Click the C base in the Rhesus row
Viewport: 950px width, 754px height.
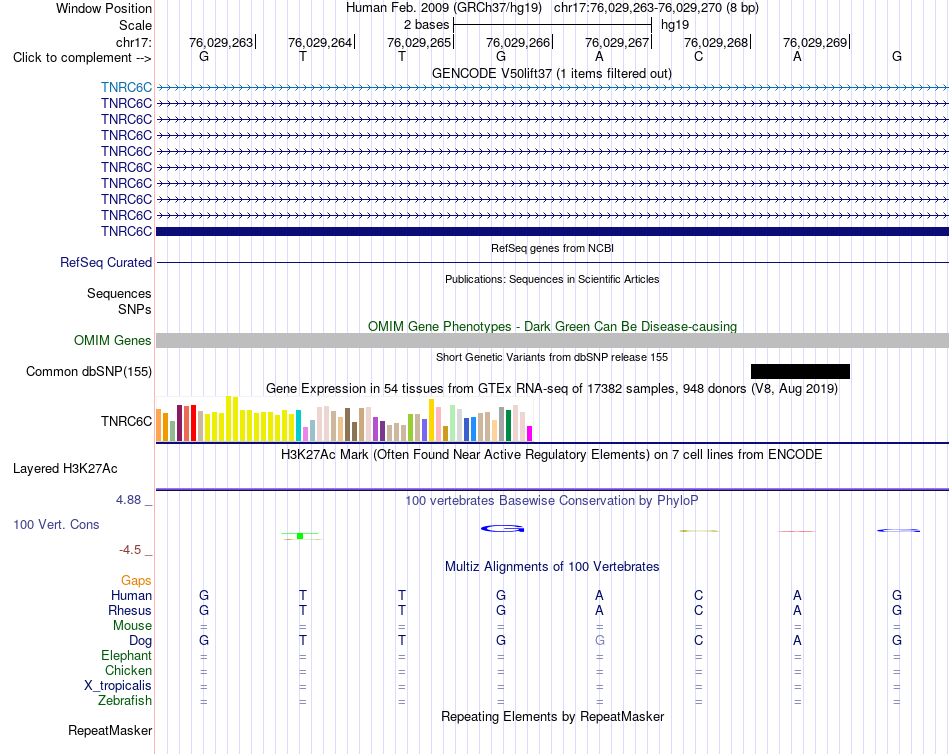pyautogui.click(x=699, y=610)
